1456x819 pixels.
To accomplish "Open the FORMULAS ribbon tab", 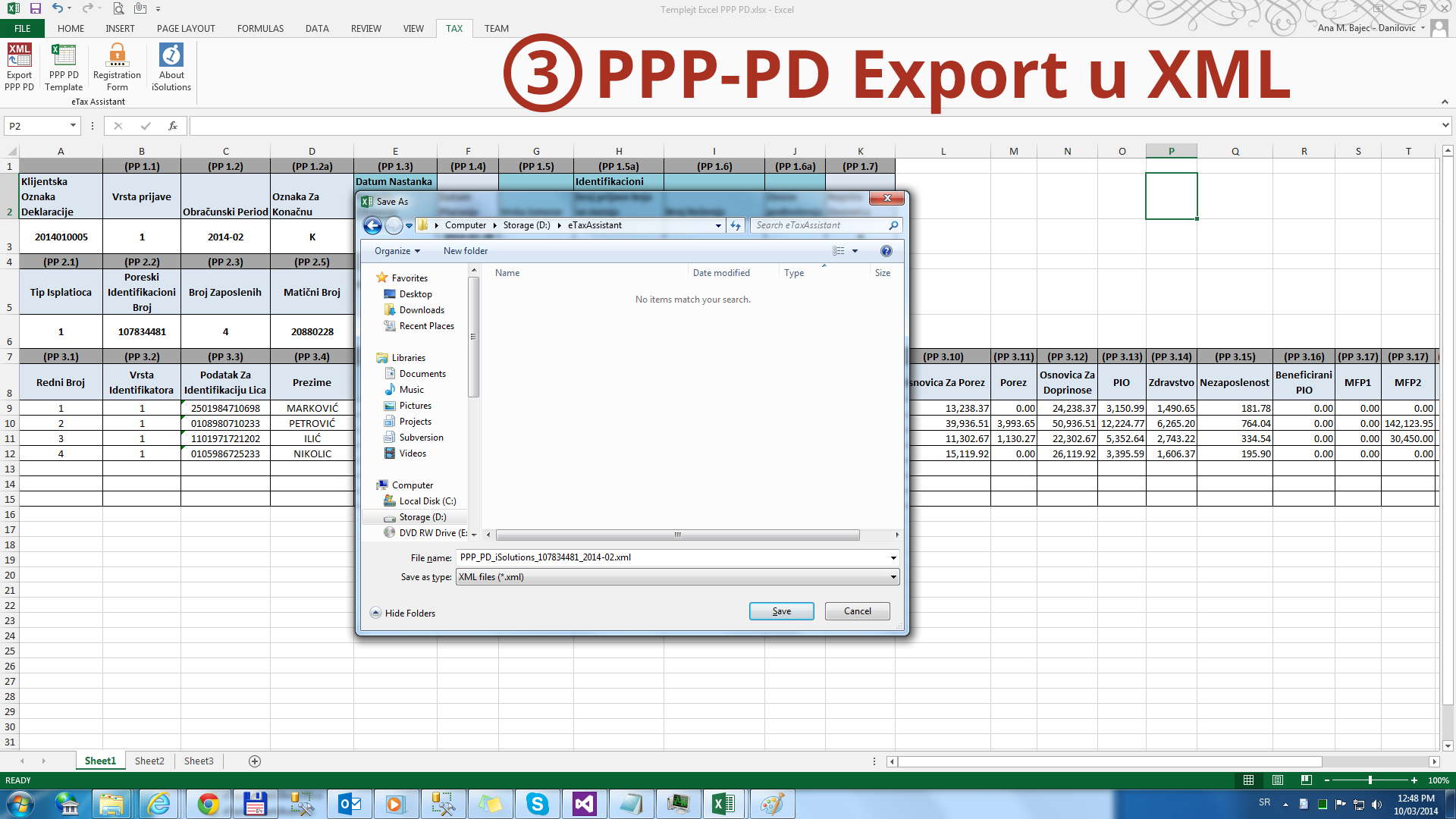I will point(260,29).
